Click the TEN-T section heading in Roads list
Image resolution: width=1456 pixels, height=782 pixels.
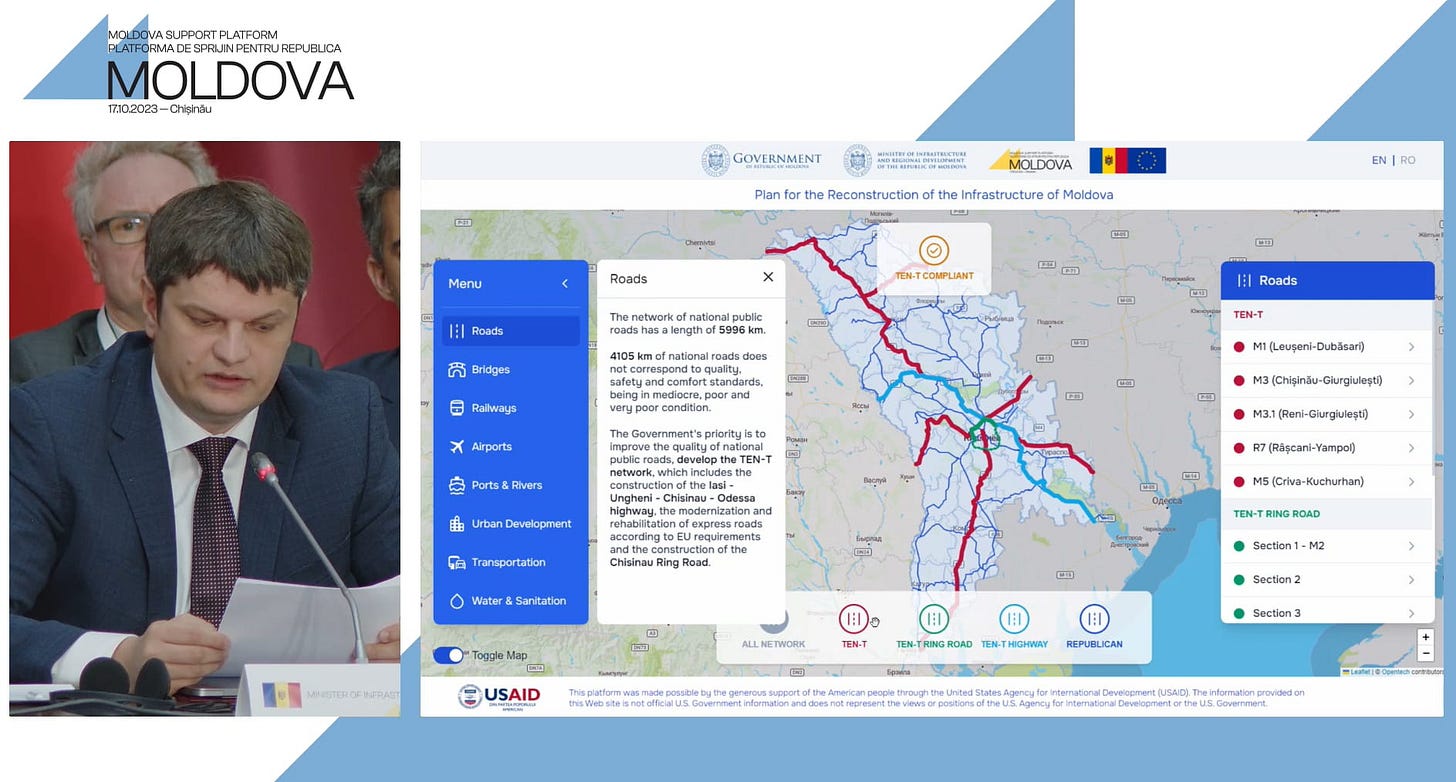(x=1248, y=315)
